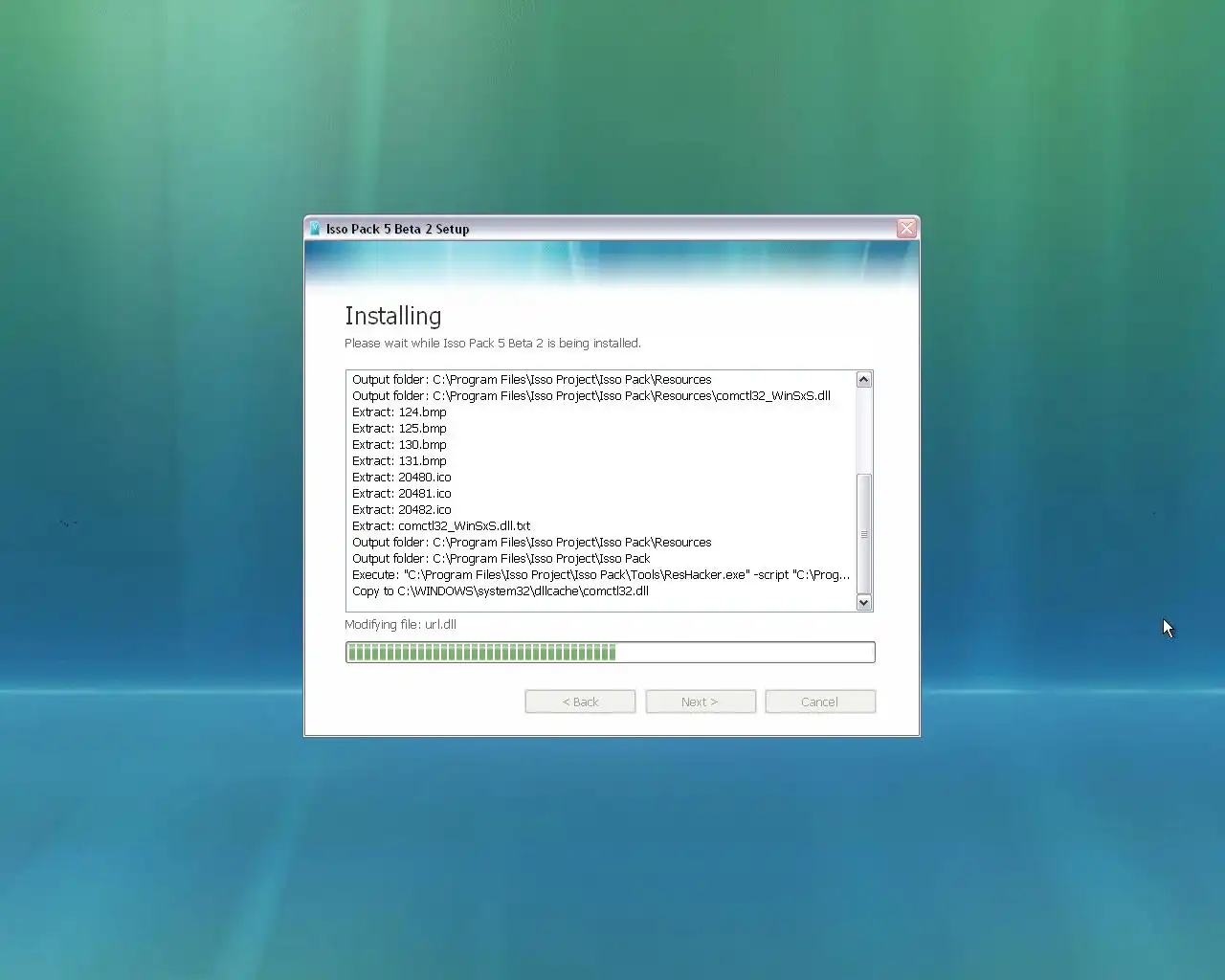Select the 'Extract: 124.bmp' log line
1225x980 pixels.
[x=399, y=412]
